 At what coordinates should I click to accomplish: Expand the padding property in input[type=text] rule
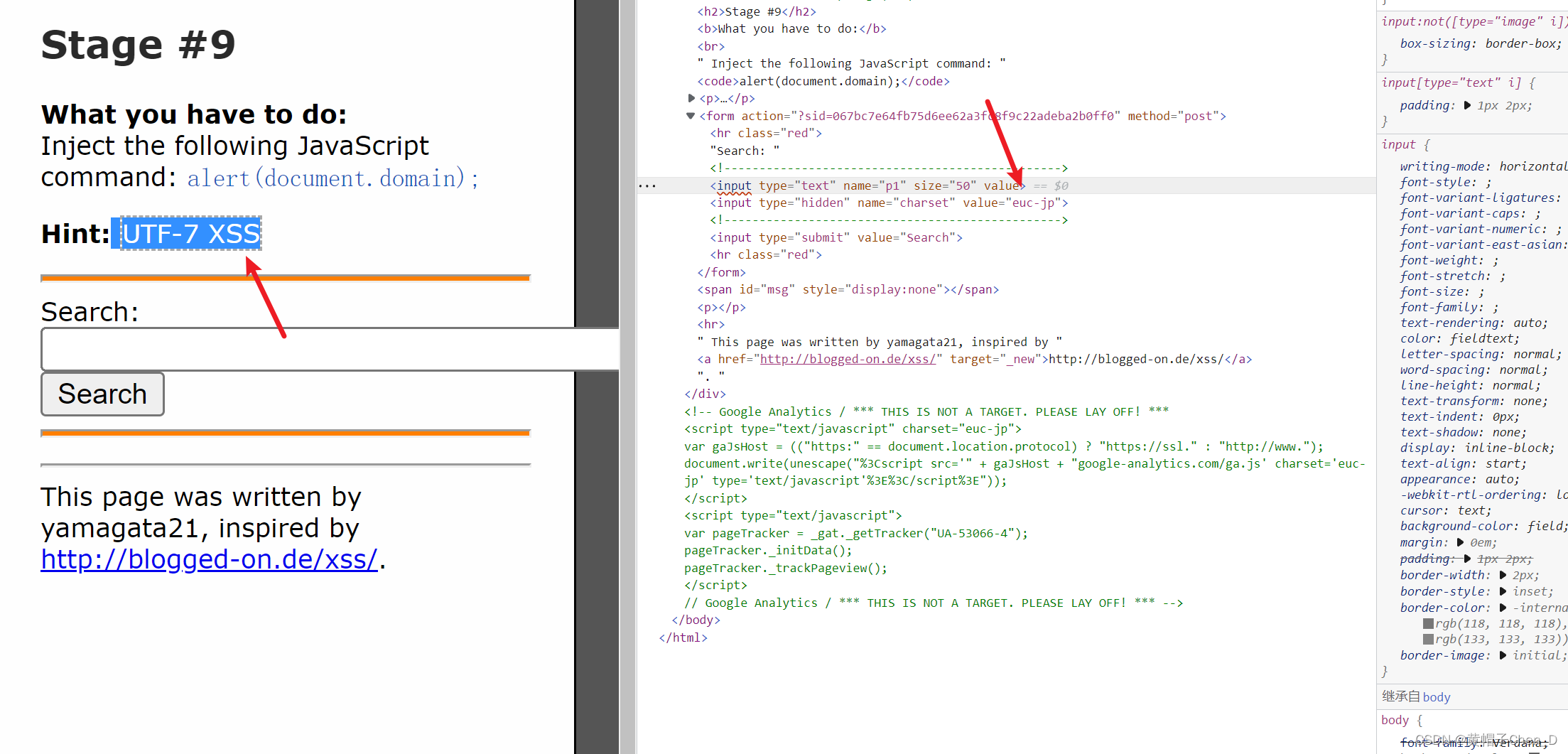click(x=1467, y=106)
